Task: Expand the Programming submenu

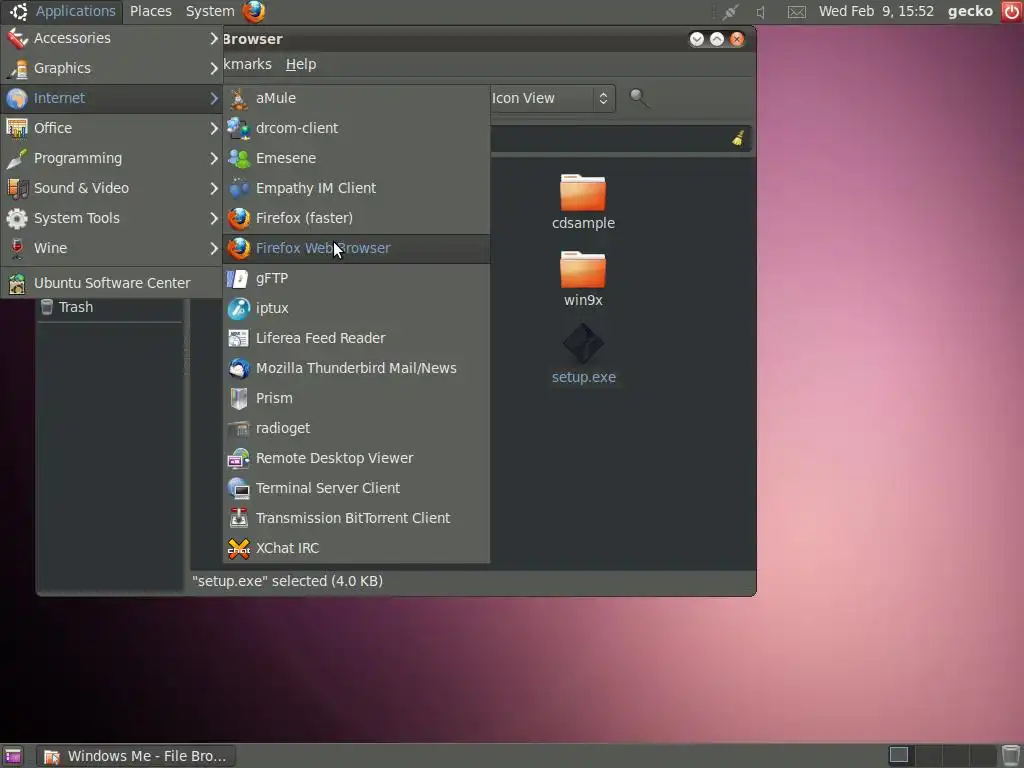Action: [112, 158]
